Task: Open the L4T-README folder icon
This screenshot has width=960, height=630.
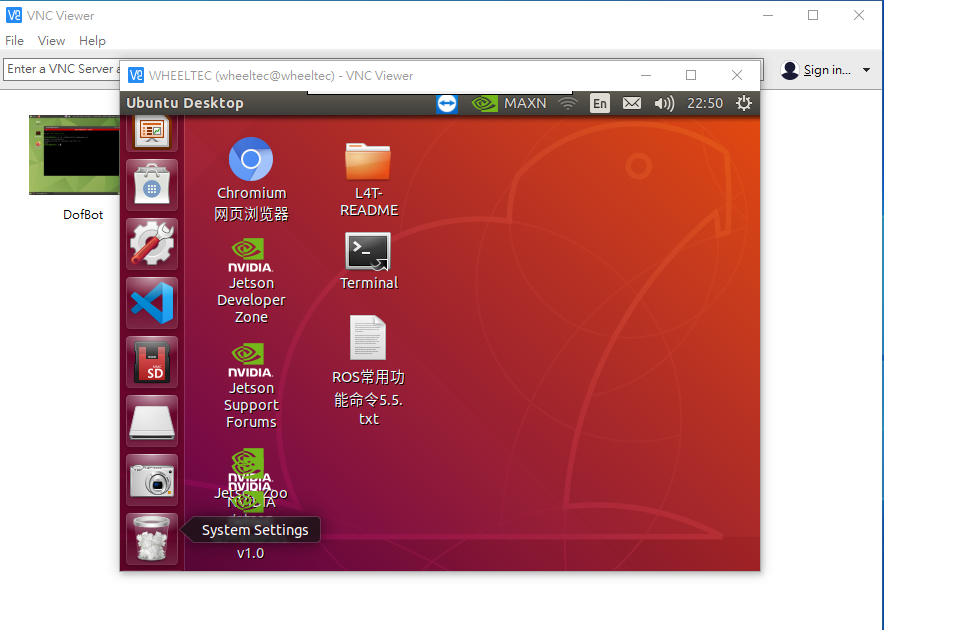Action: [368, 162]
